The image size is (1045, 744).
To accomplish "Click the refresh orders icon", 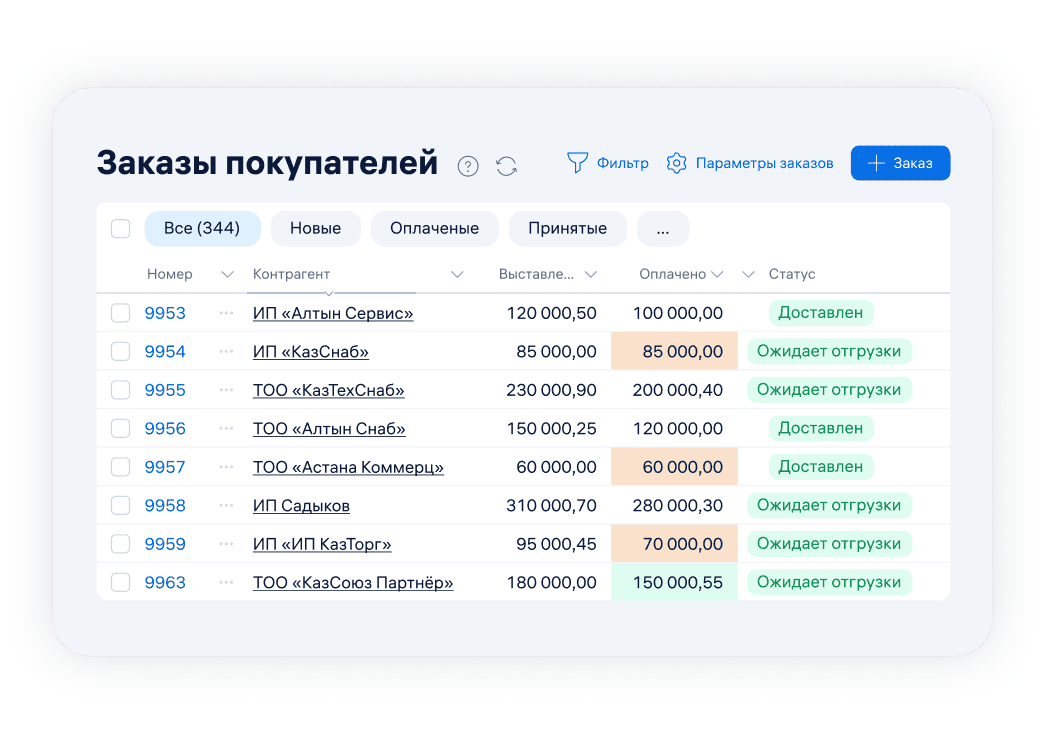I will pos(506,166).
